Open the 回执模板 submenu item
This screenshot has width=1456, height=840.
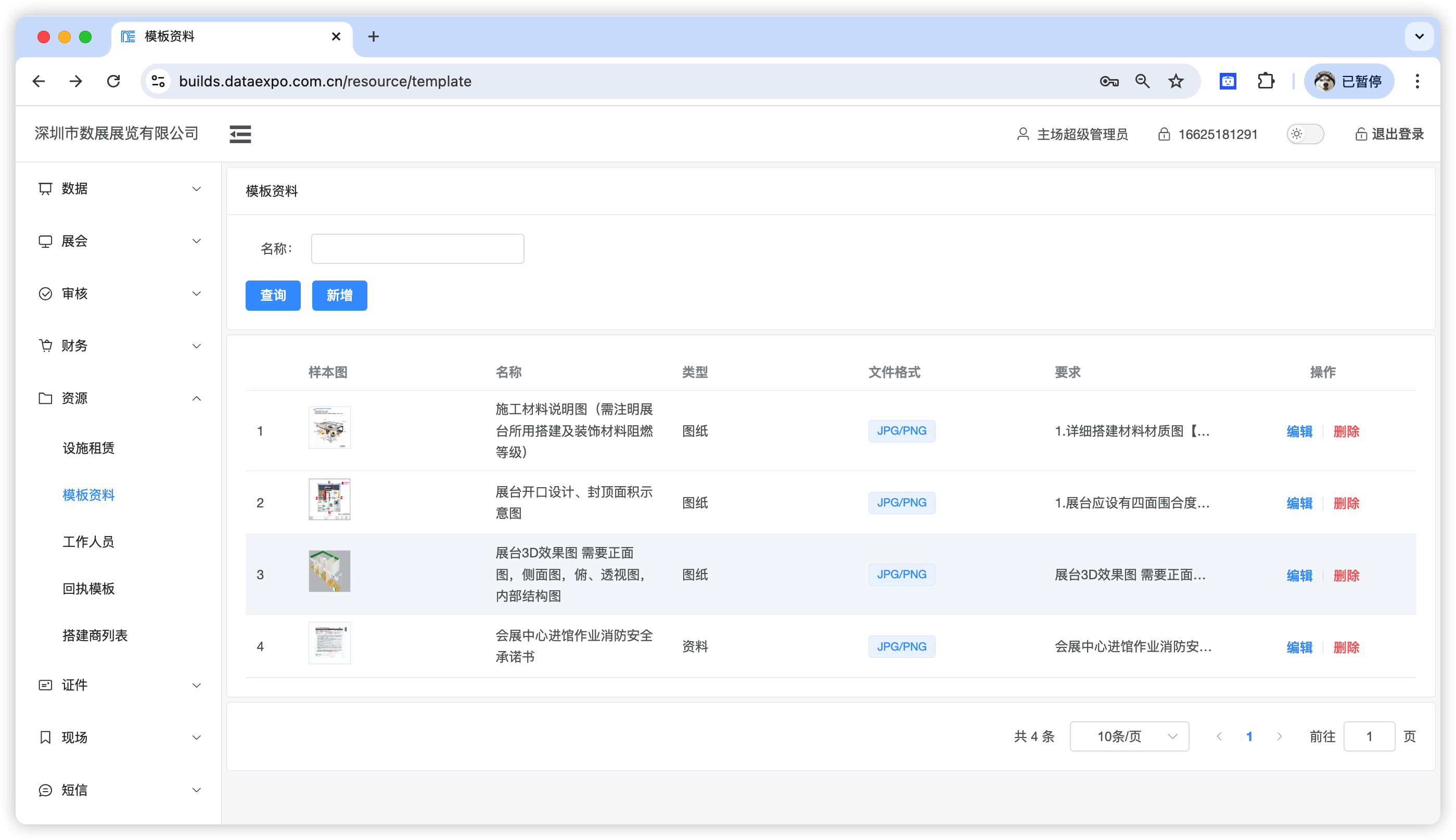tap(88, 589)
